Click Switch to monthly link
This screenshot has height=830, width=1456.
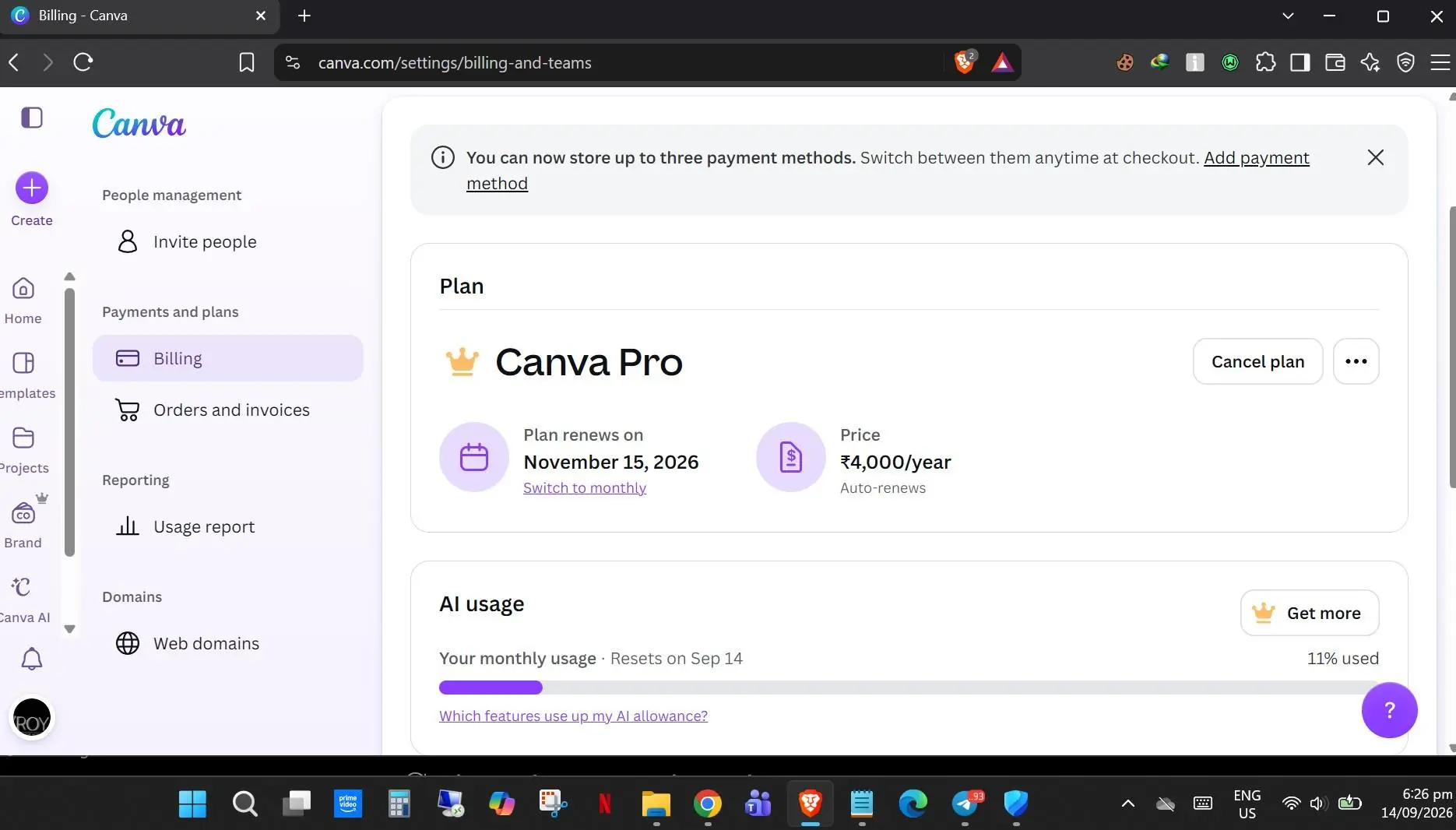point(585,488)
